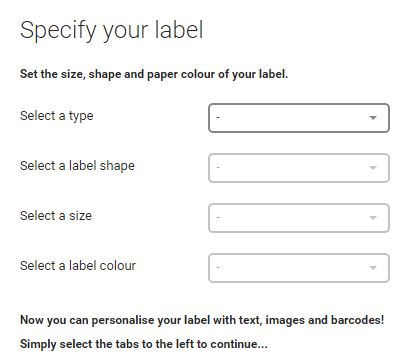Viewport: 410px width, 364px height.
Task: Click the 'Select a label colour' label
Action: (78, 266)
